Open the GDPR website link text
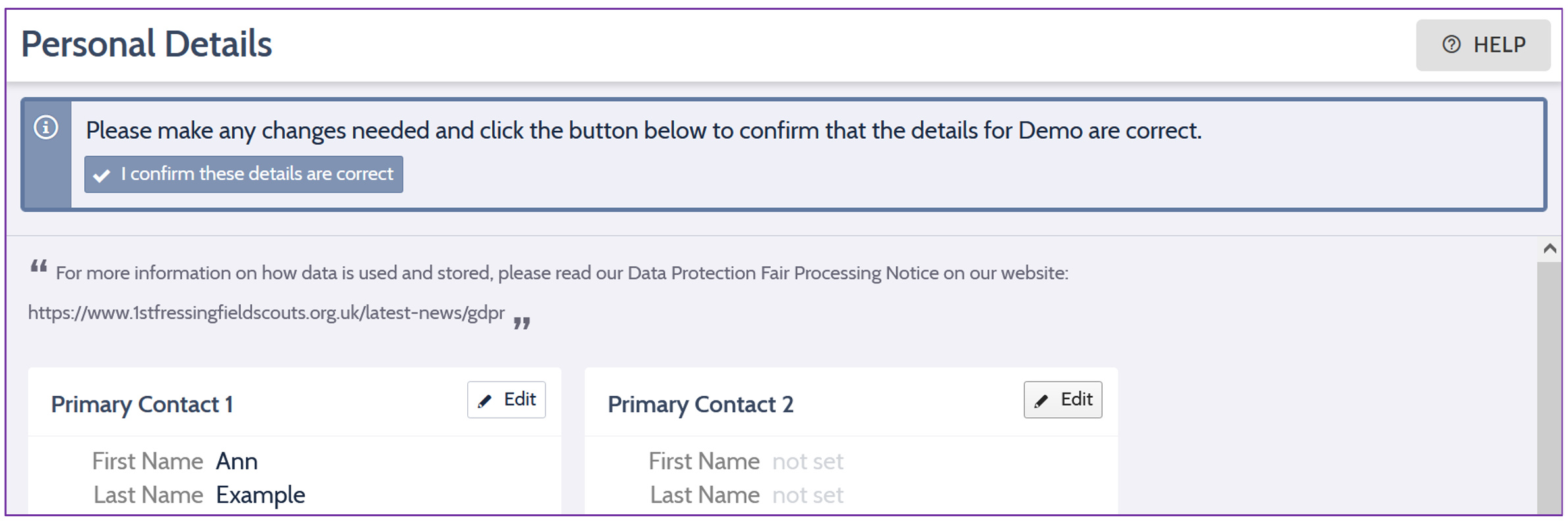This screenshot has width=1568, height=528. [x=266, y=313]
